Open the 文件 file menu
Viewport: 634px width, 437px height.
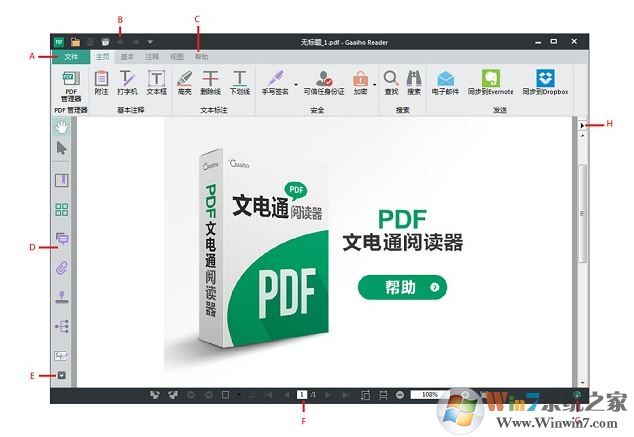coord(71,57)
